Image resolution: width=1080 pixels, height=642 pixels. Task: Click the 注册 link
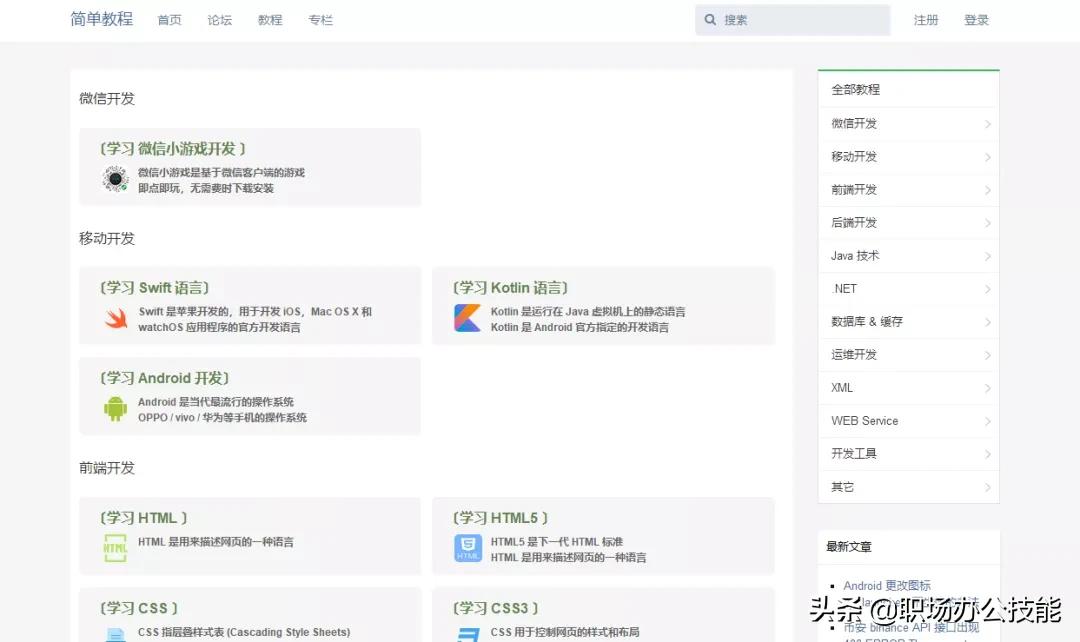tap(926, 19)
